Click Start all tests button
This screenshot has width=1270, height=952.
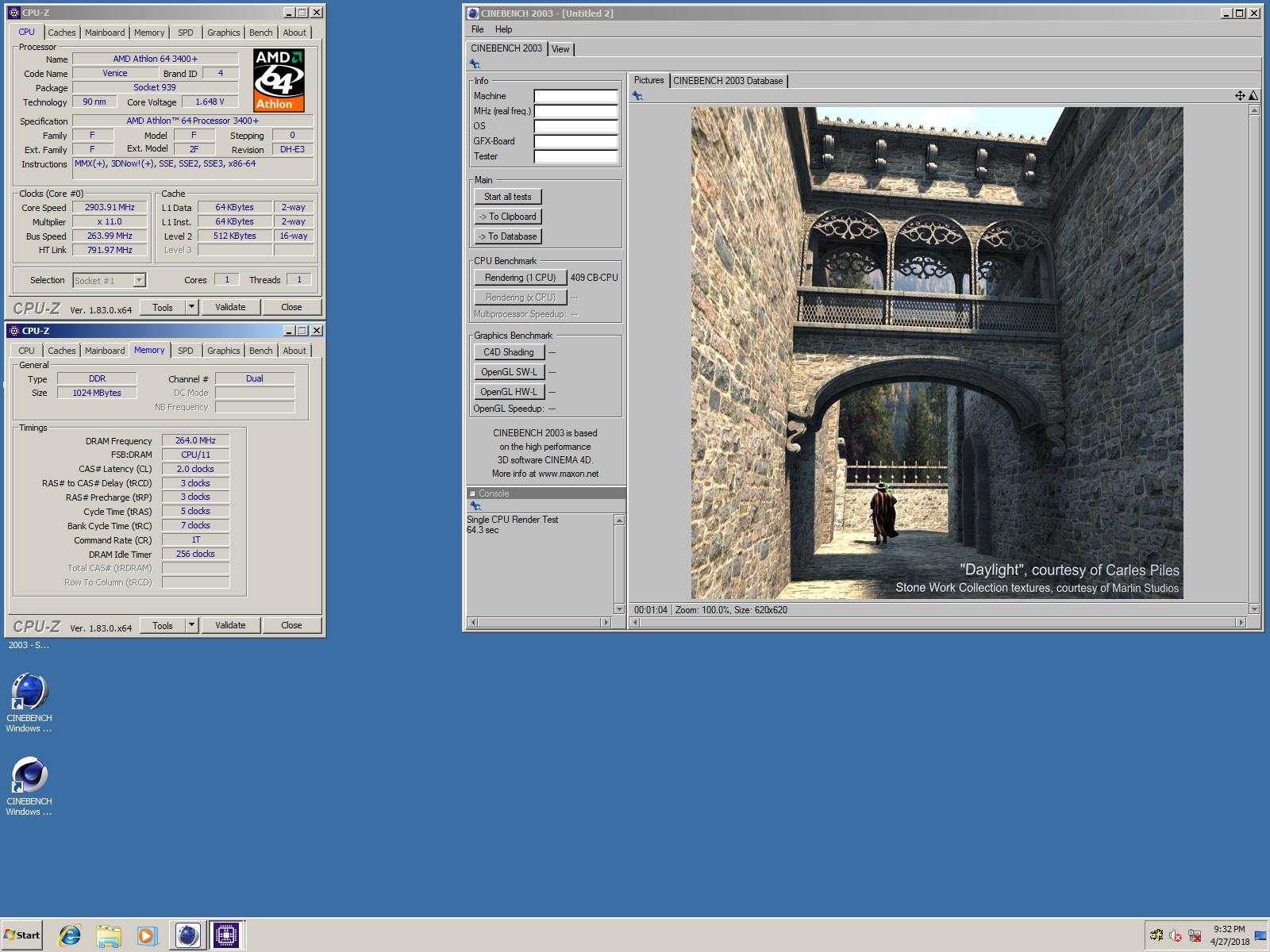point(508,197)
